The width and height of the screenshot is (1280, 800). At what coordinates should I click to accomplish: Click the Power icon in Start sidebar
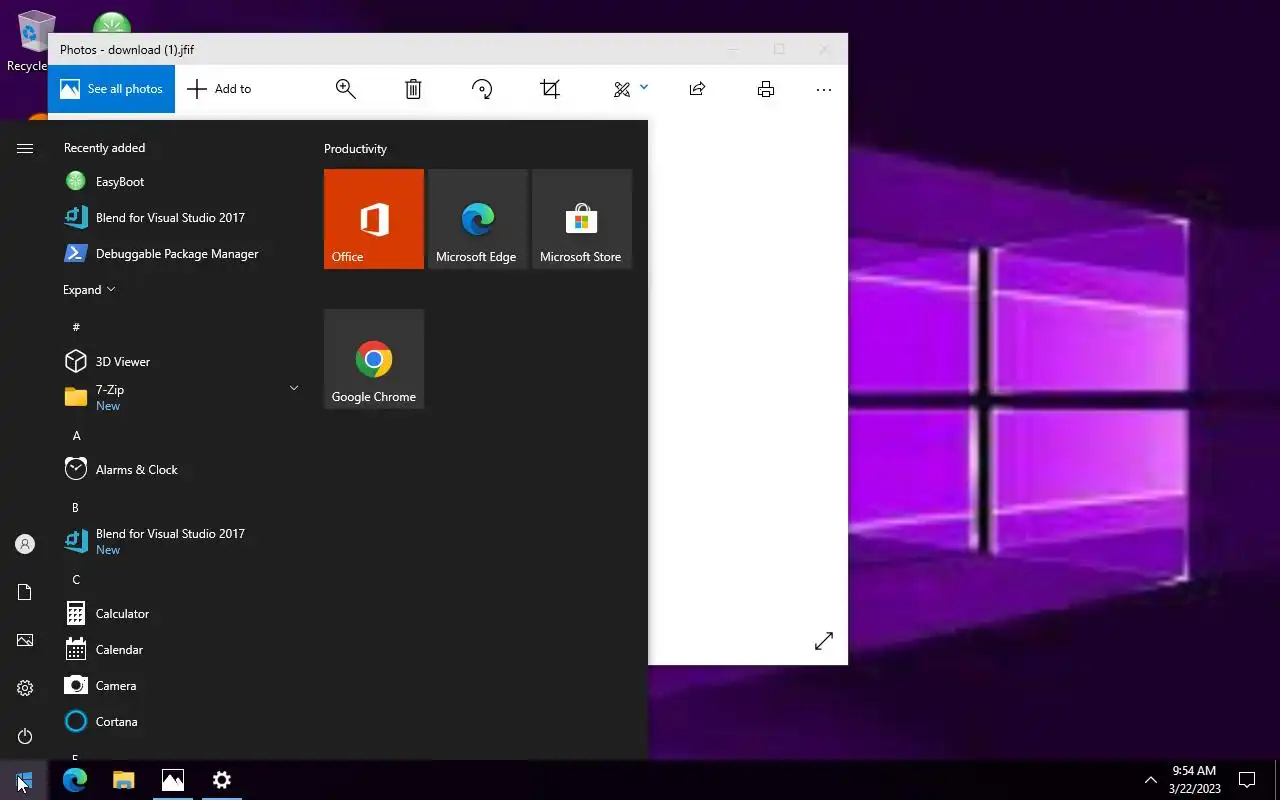25,736
